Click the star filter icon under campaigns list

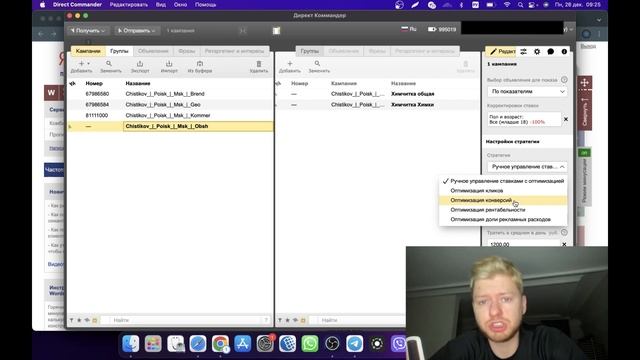pos(79,320)
